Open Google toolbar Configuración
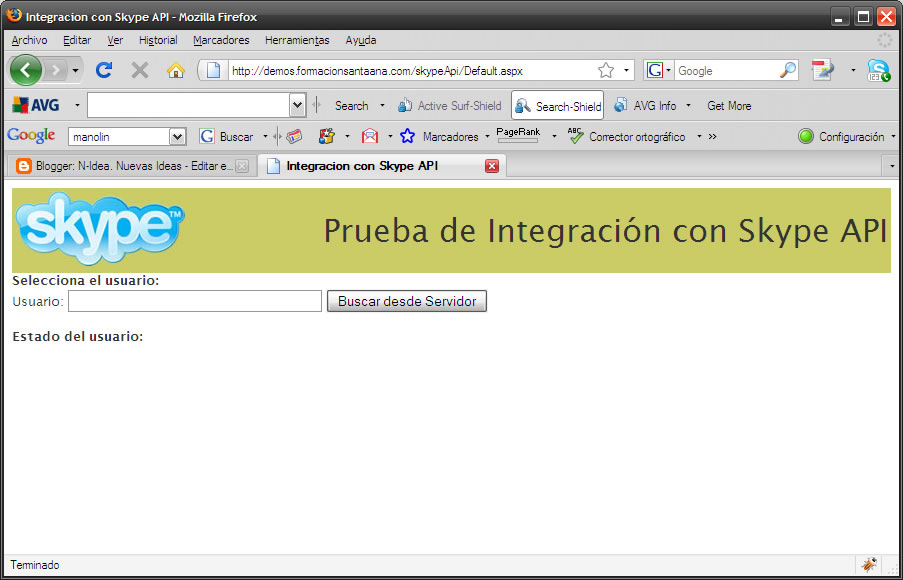The image size is (903, 580). pos(841,137)
